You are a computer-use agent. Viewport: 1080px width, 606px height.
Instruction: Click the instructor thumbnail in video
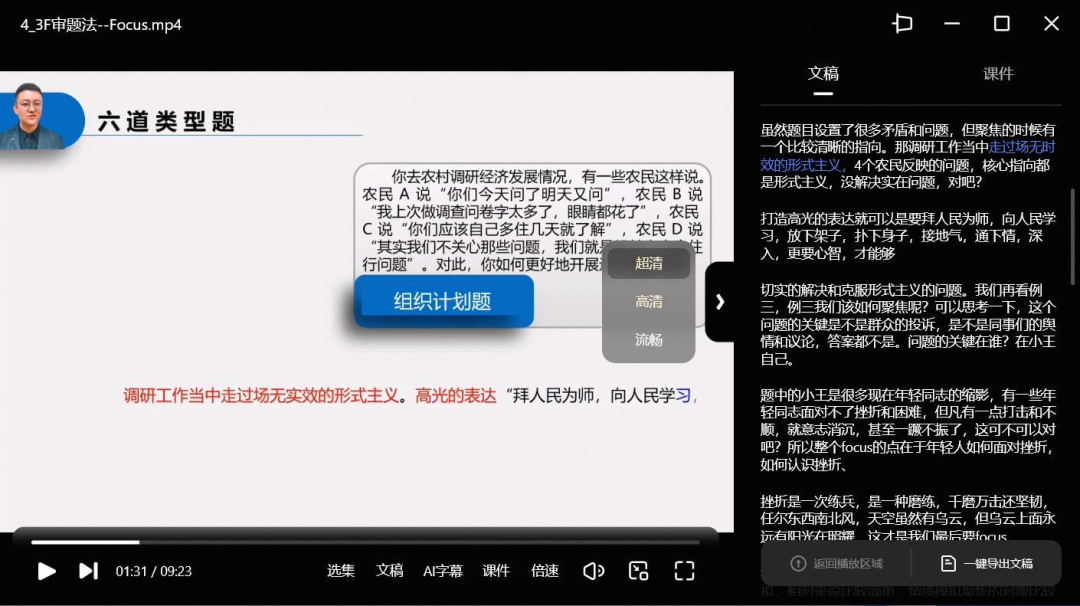[31, 116]
